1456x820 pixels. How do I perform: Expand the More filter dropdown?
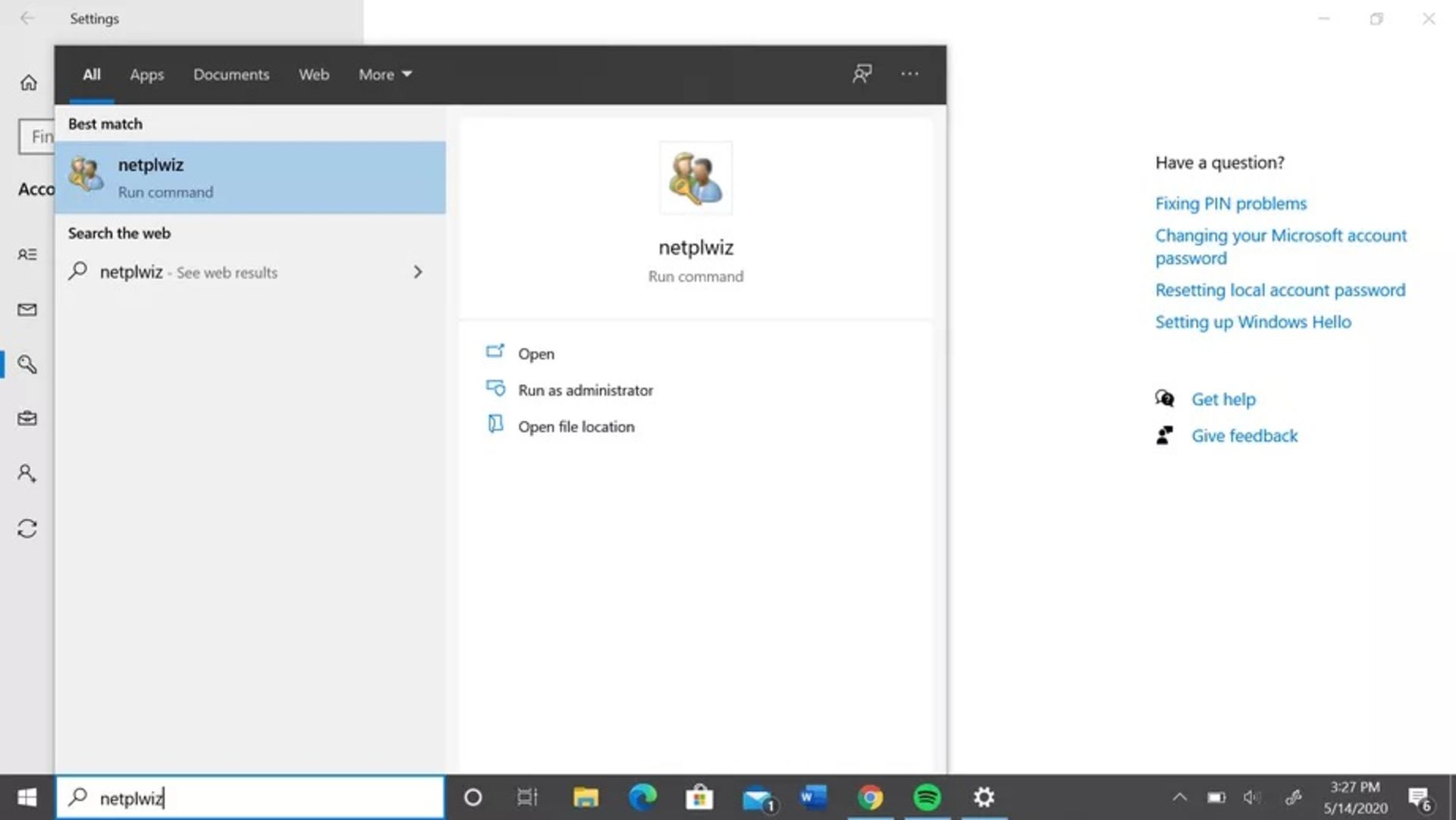click(x=385, y=74)
